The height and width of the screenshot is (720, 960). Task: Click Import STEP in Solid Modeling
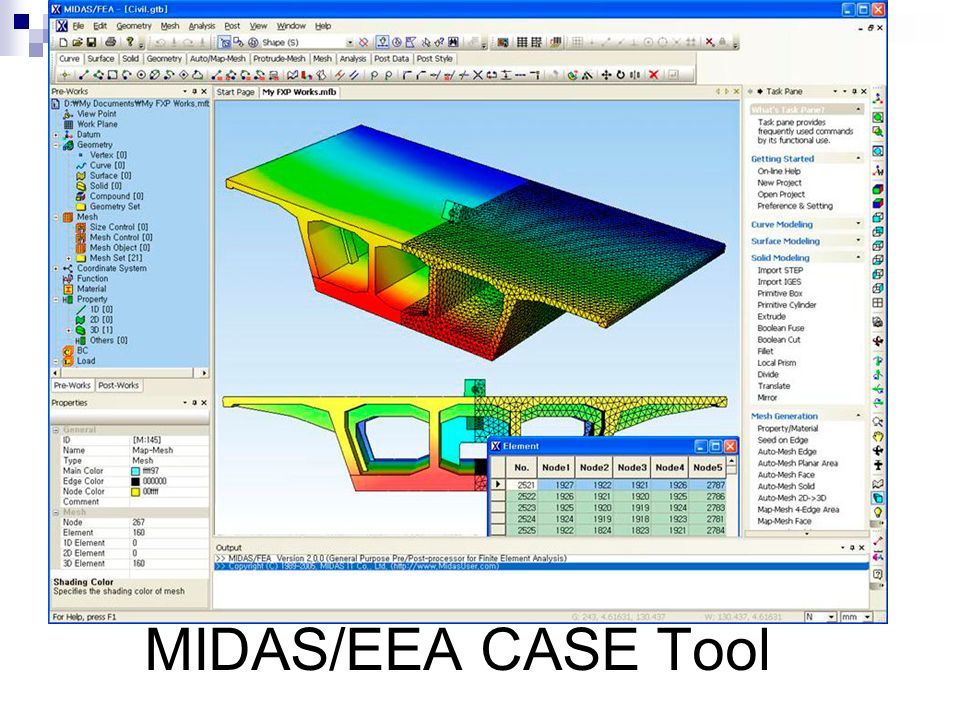coord(780,271)
